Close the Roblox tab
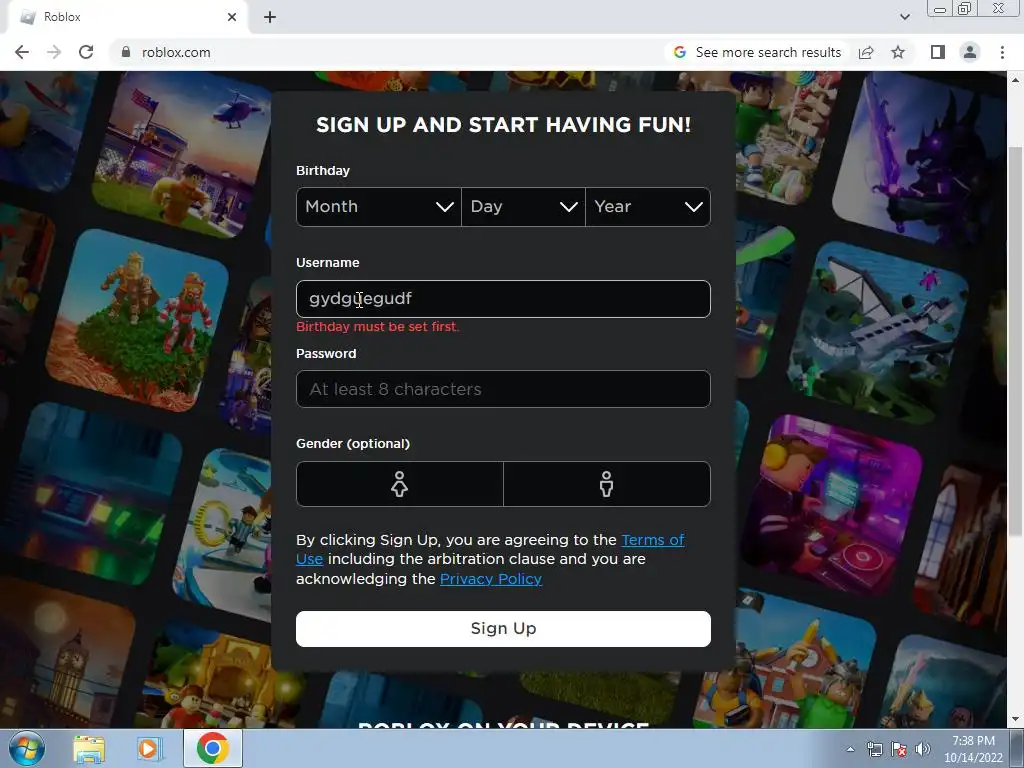 [232, 18]
